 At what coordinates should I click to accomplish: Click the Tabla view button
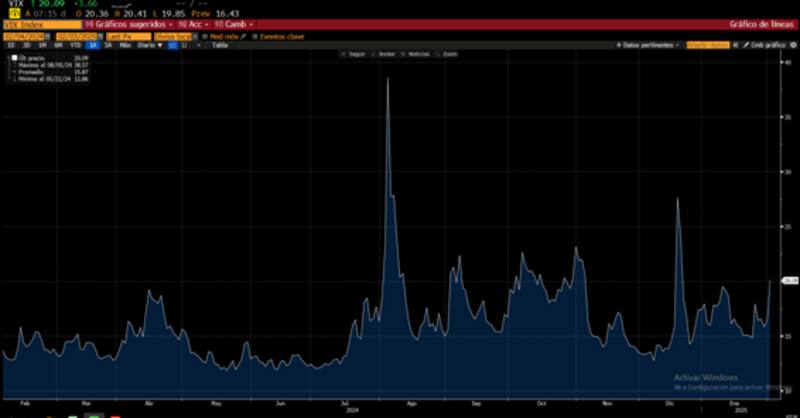219,45
